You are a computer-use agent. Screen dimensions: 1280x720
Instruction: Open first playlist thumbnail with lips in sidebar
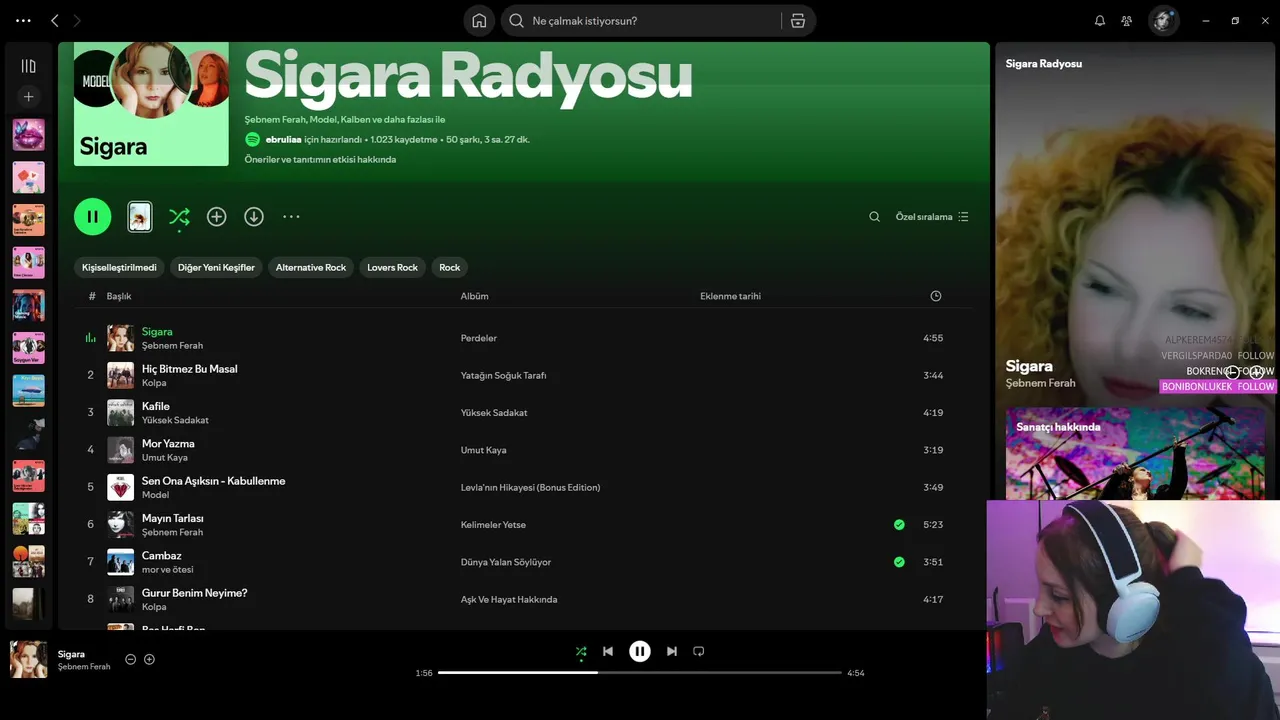28,134
